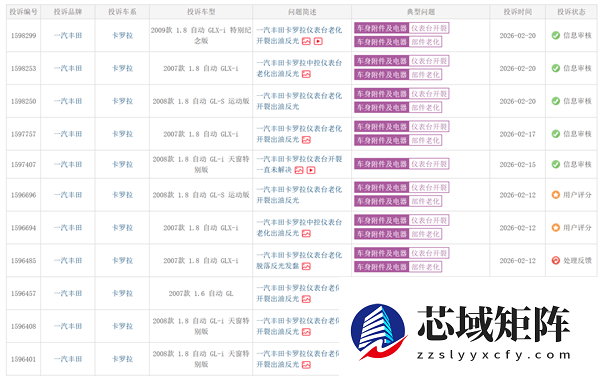Screen dimensions: 600x377
Task: Click 投诉编号 column header
Action: [x=23, y=12]
